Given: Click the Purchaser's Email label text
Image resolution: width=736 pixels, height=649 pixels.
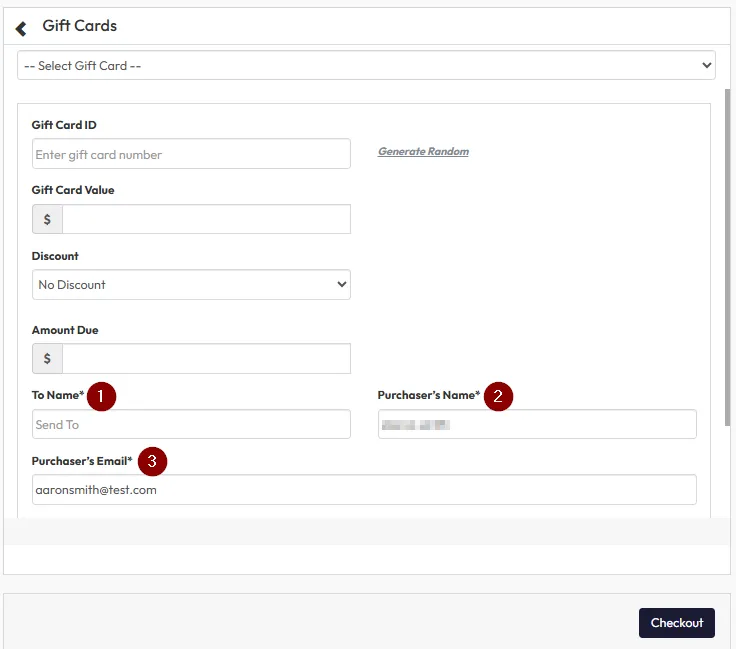Looking at the screenshot, I should click(82, 461).
